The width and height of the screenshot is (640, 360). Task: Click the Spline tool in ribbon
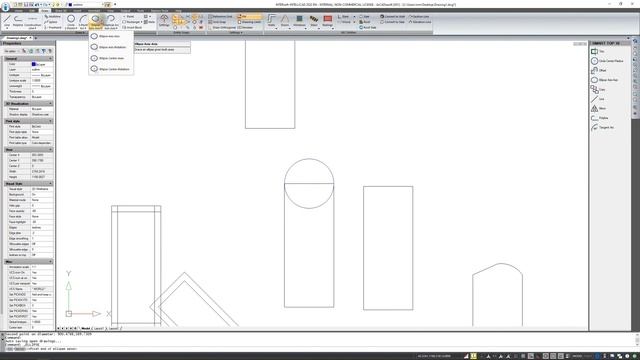51,22
